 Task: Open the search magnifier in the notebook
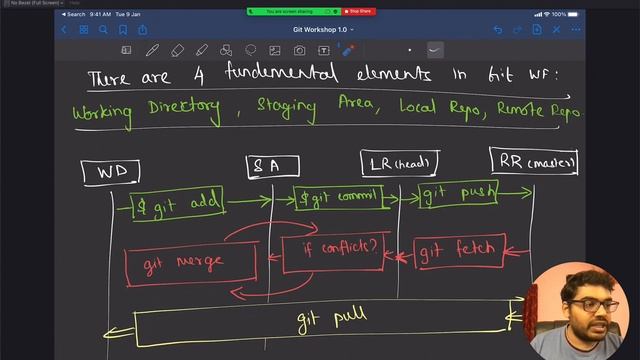(103, 29)
